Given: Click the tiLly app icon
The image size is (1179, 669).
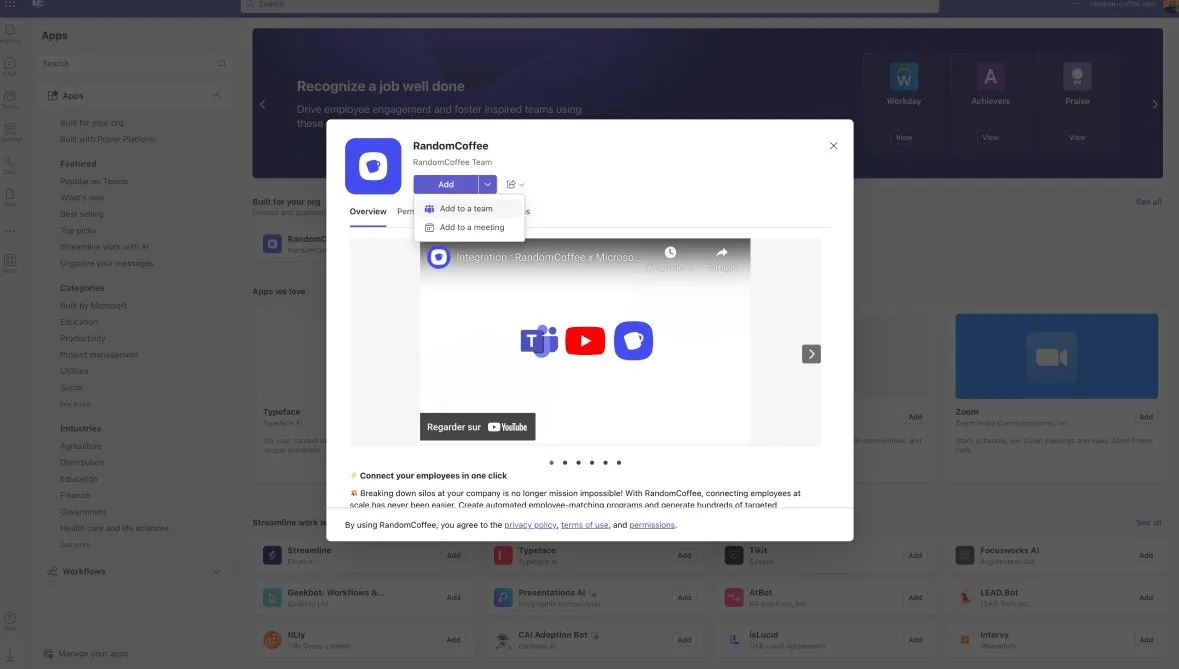Looking at the screenshot, I should pyautogui.click(x=272, y=640).
